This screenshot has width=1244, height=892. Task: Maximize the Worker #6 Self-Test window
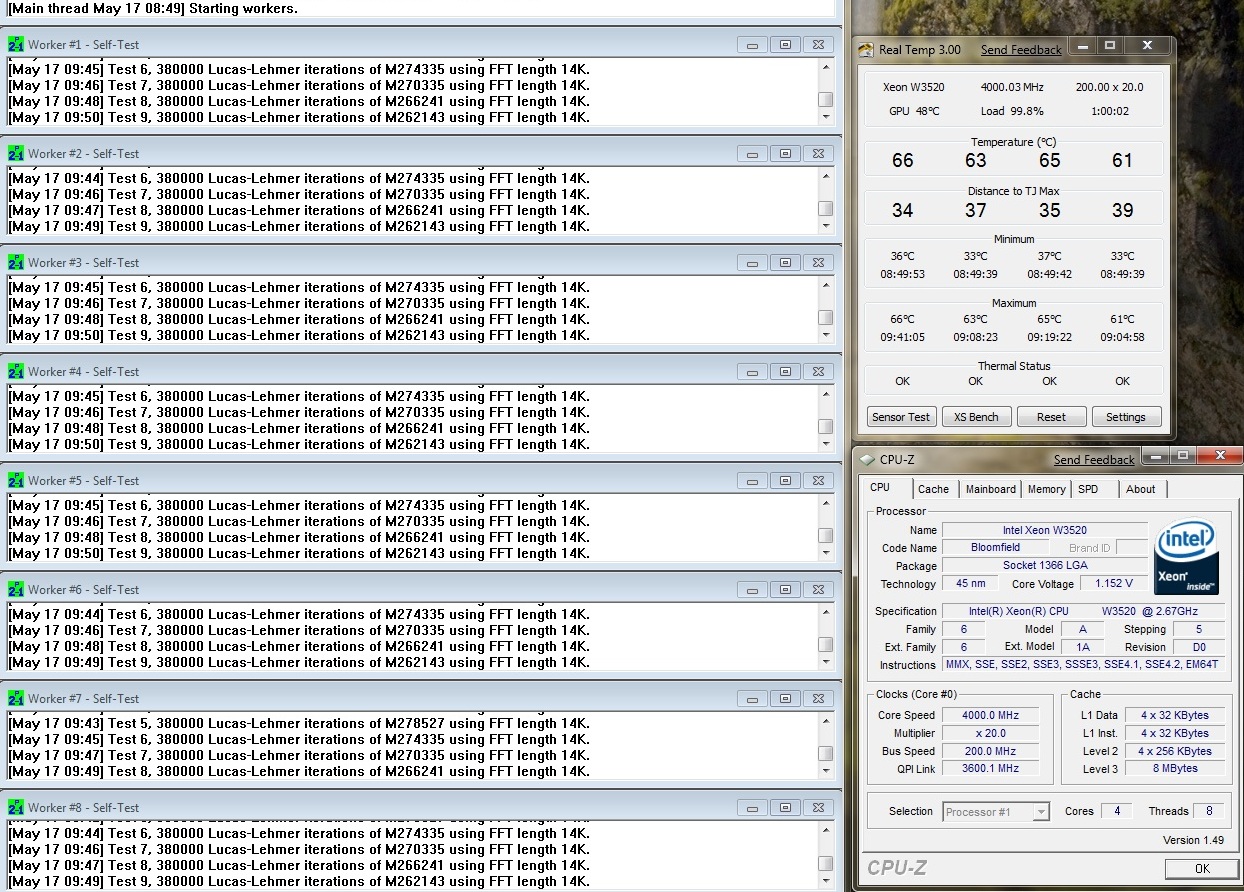point(785,590)
